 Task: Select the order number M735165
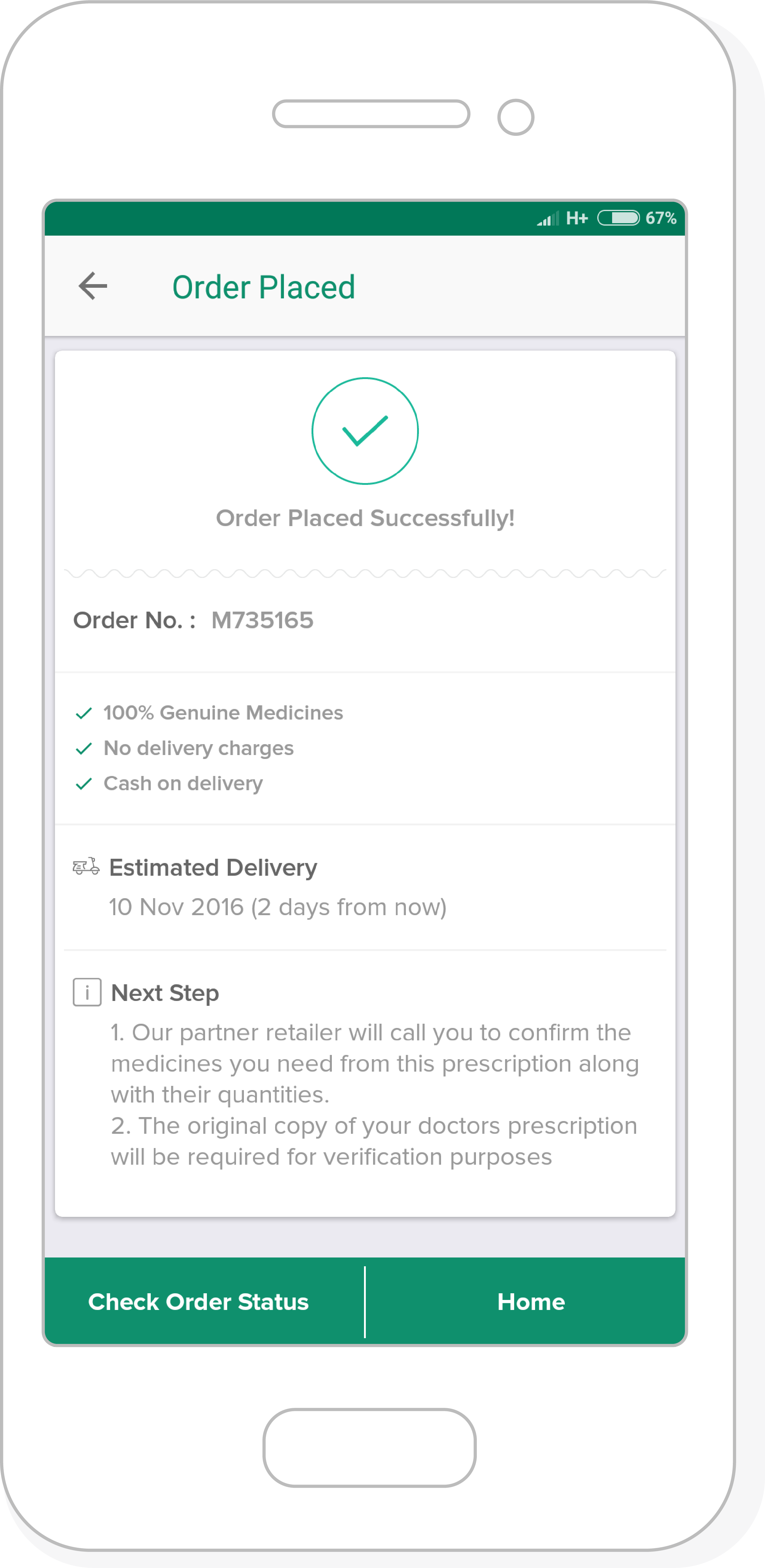(262, 620)
